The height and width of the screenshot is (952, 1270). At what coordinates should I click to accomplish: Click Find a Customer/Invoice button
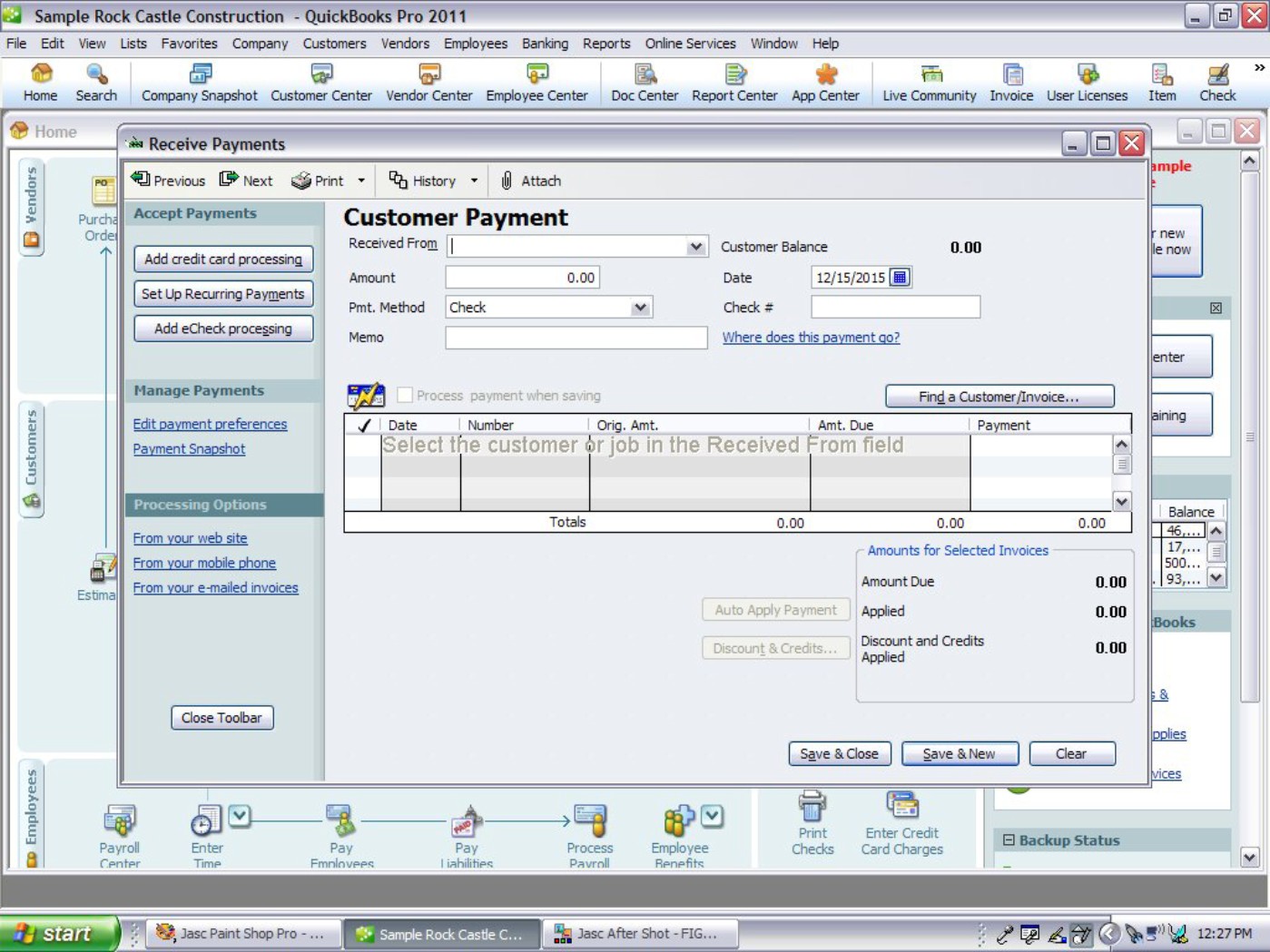pyautogui.click(x=999, y=397)
